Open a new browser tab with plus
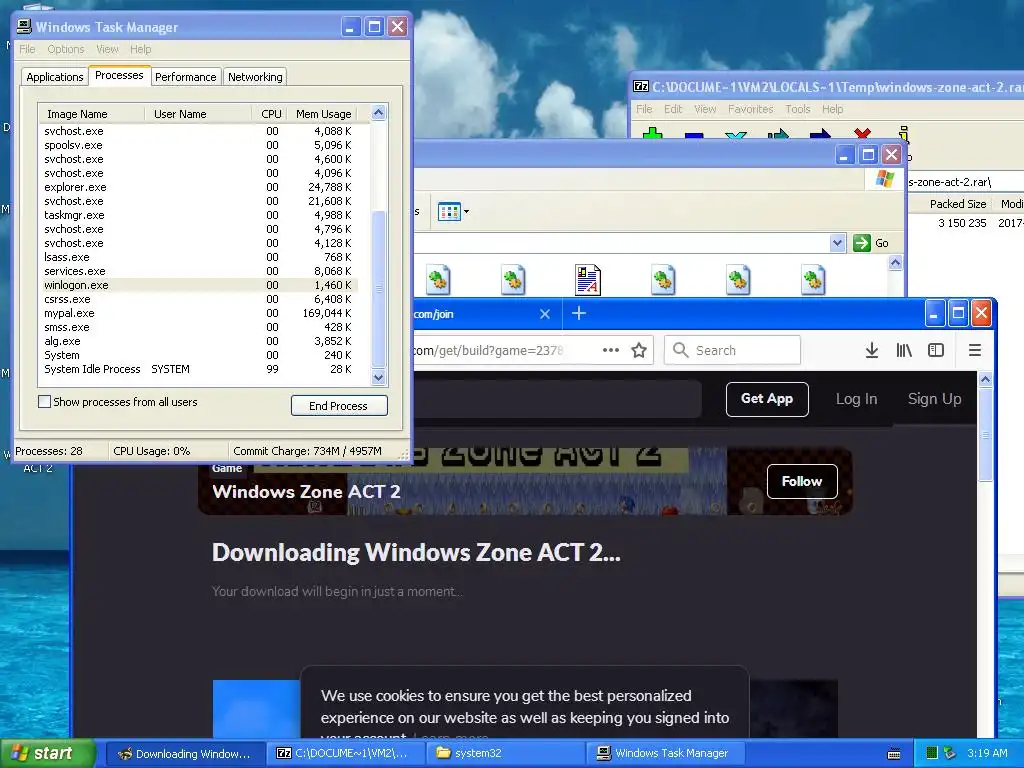The height and width of the screenshot is (768, 1024). [579, 313]
